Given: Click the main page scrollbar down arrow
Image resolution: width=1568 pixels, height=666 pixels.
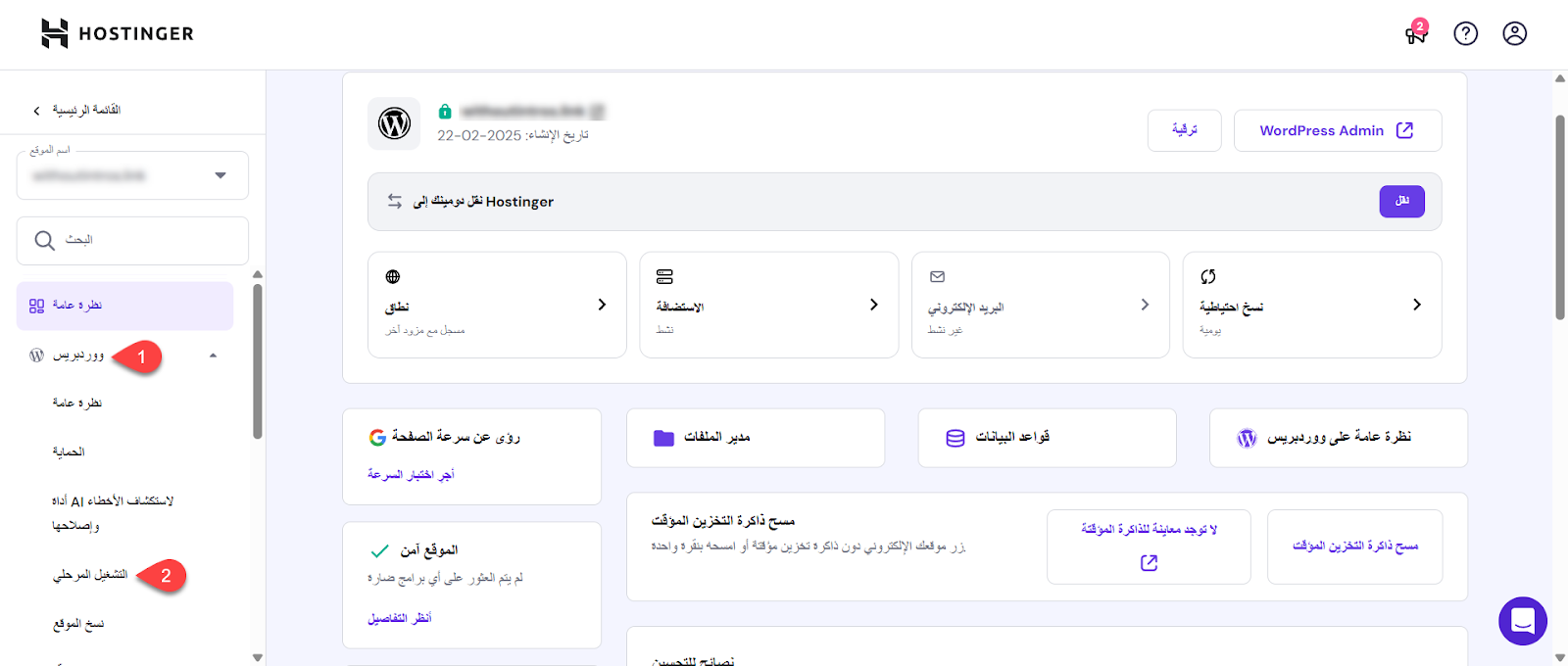Looking at the screenshot, I should click(1560, 657).
